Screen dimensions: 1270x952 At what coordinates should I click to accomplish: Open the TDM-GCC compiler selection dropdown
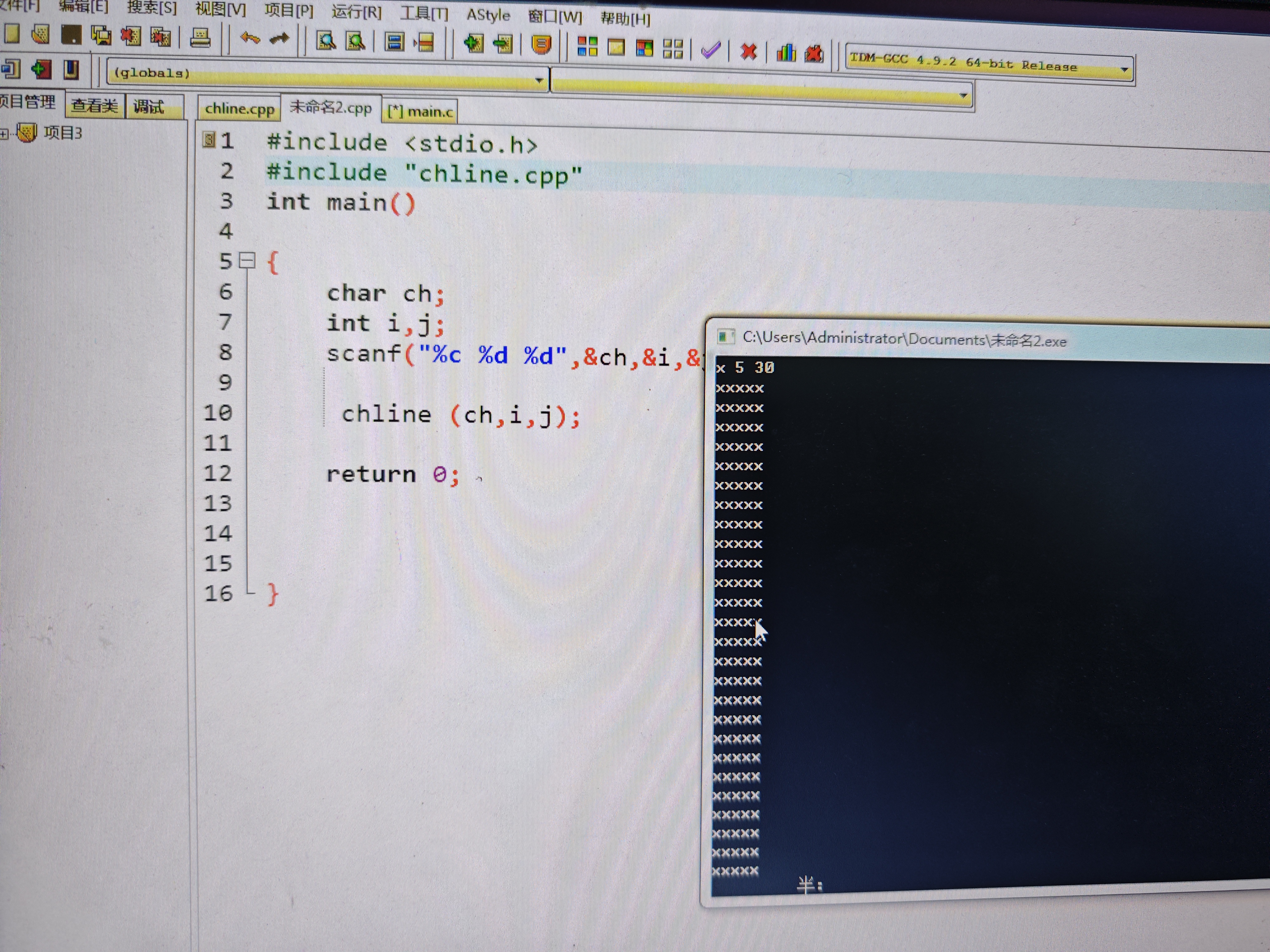tap(1124, 70)
